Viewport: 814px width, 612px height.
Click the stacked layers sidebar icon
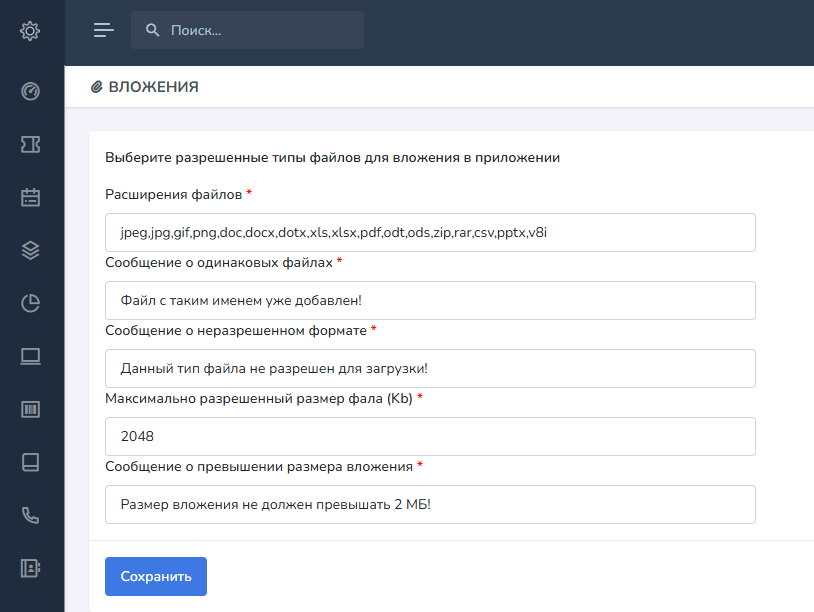click(30, 251)
